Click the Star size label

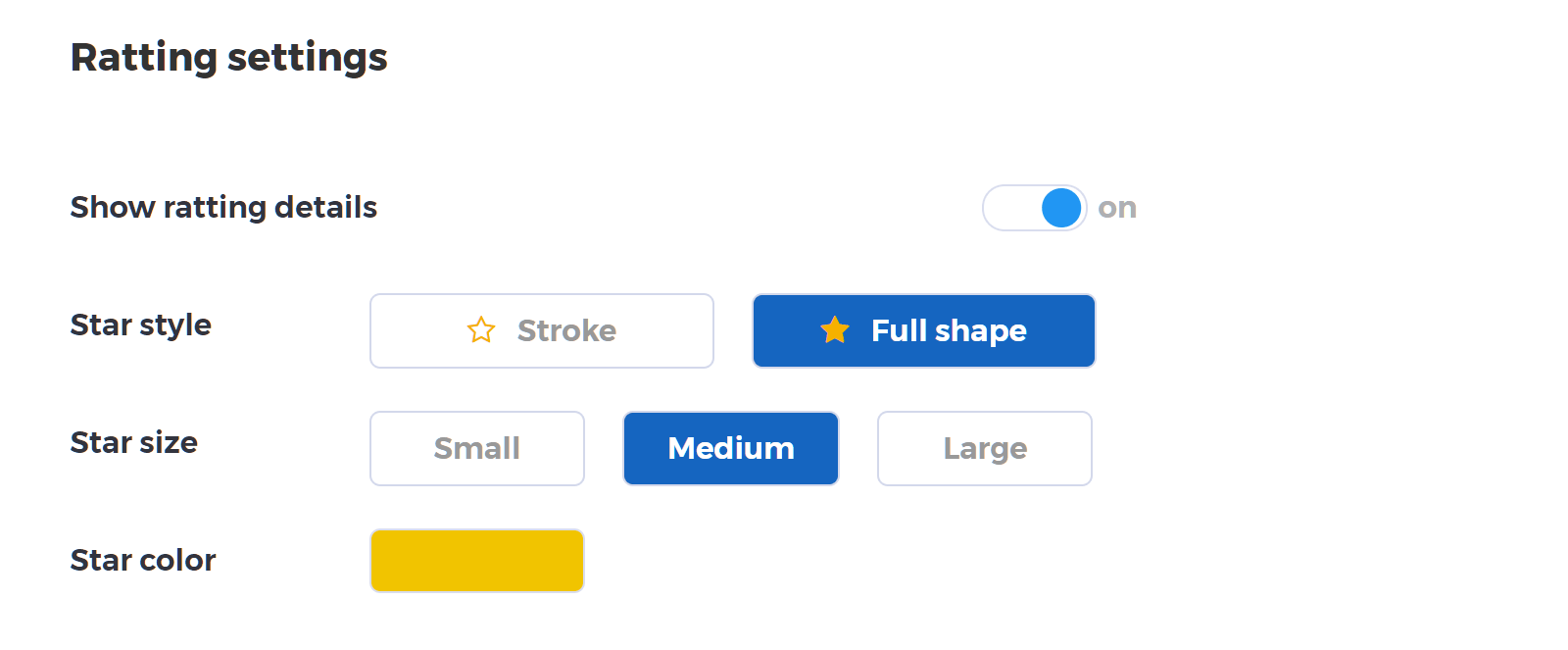(134, 442)
